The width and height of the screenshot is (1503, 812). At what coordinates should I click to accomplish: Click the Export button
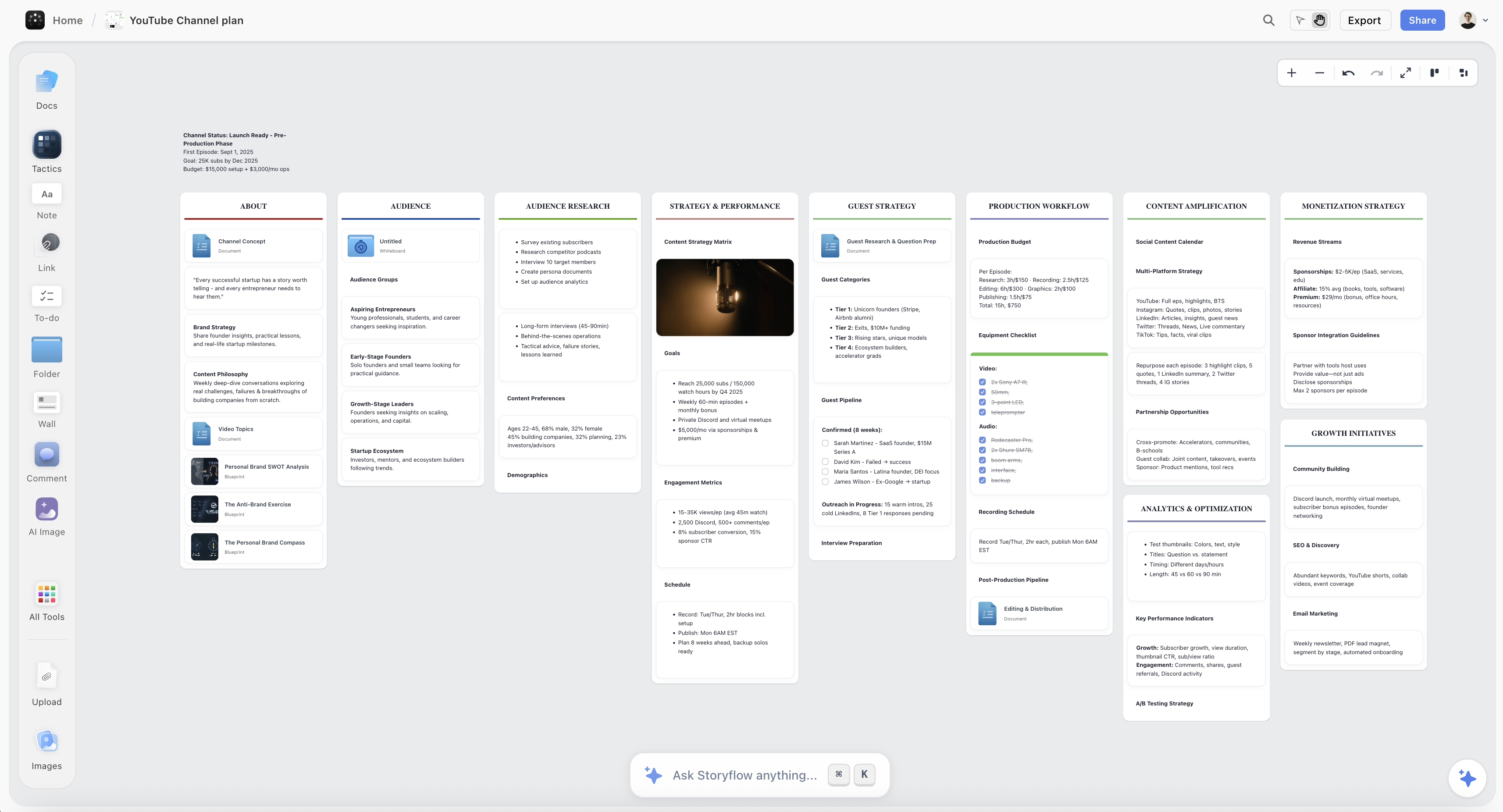1365,20
